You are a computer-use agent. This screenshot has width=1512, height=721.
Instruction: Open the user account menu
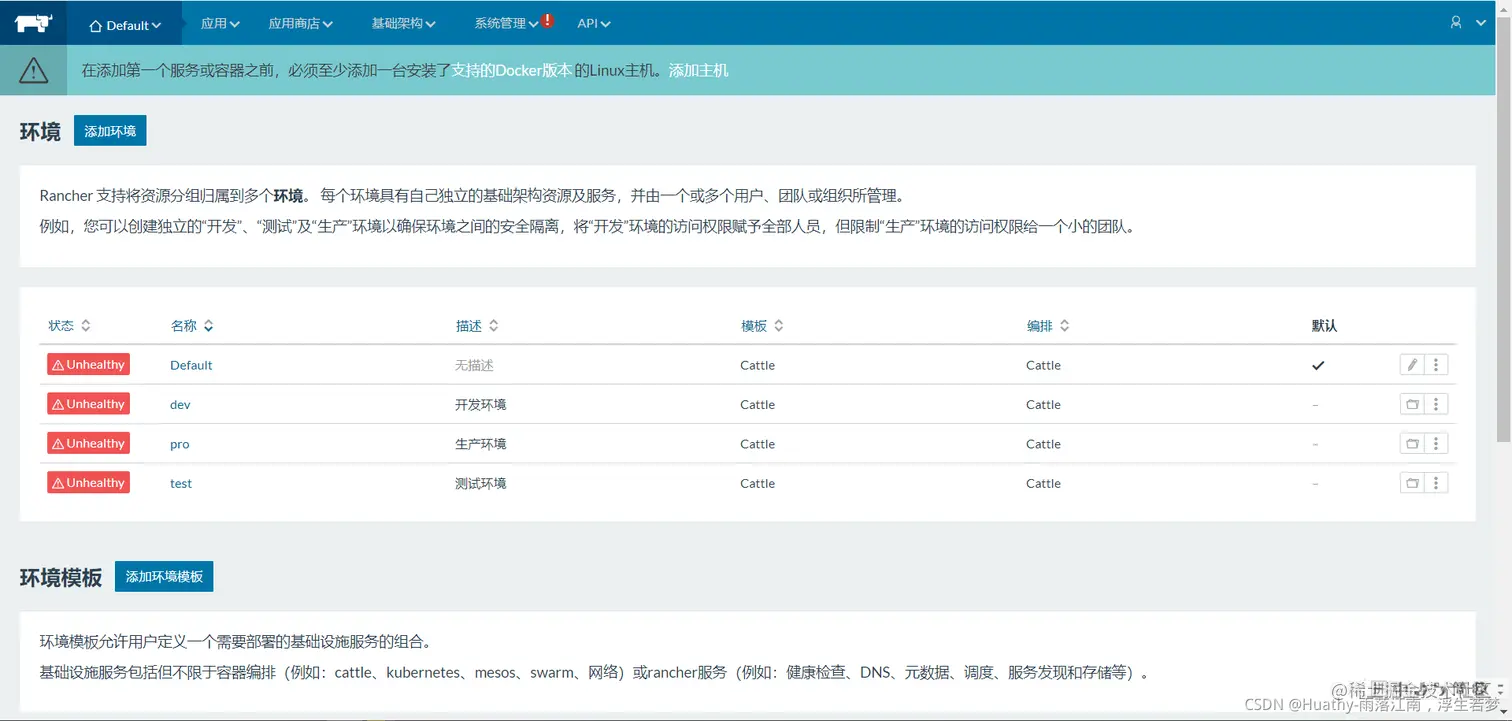tap(1468, 22)
